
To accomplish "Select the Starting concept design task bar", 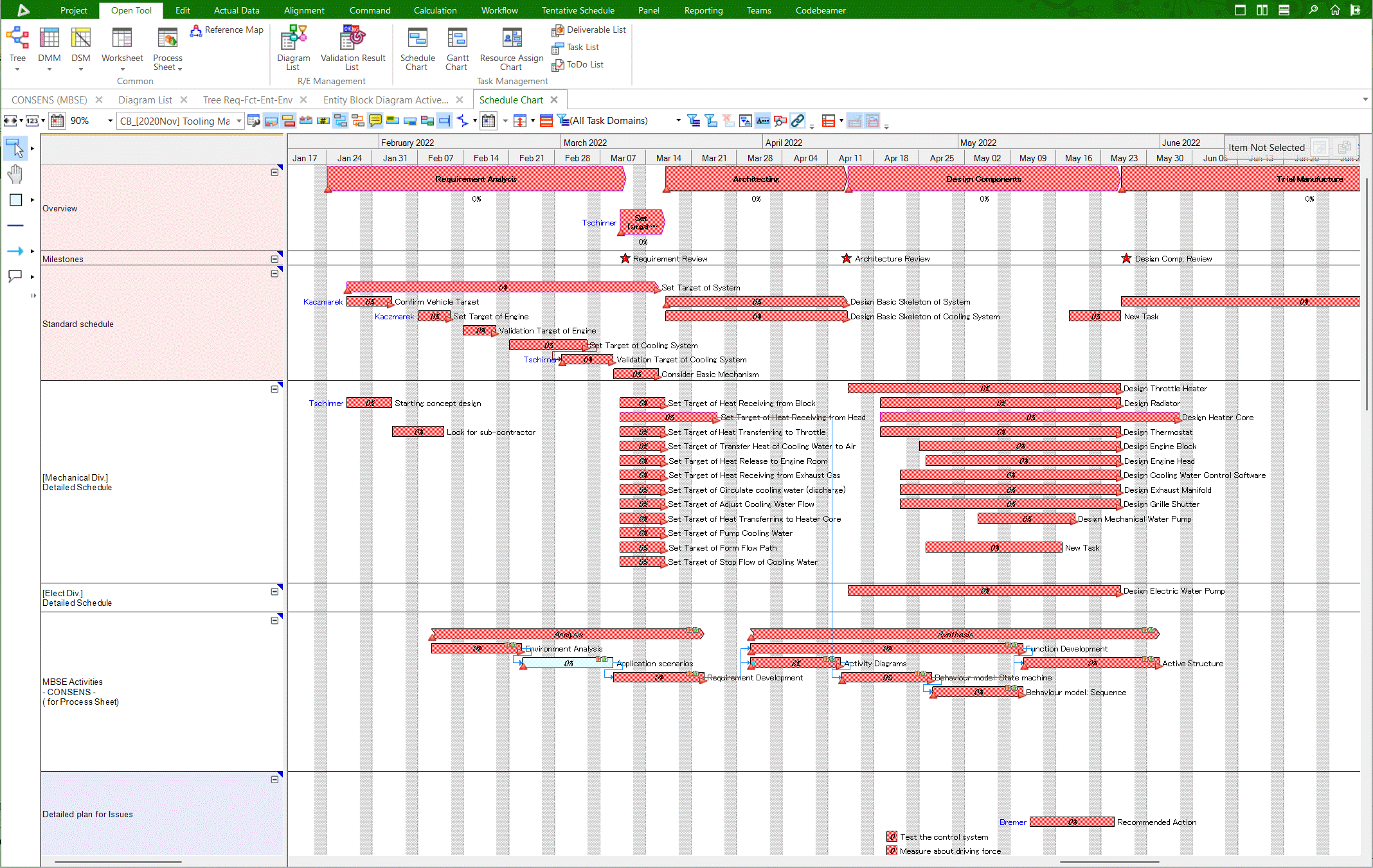I will click(370, 403).
